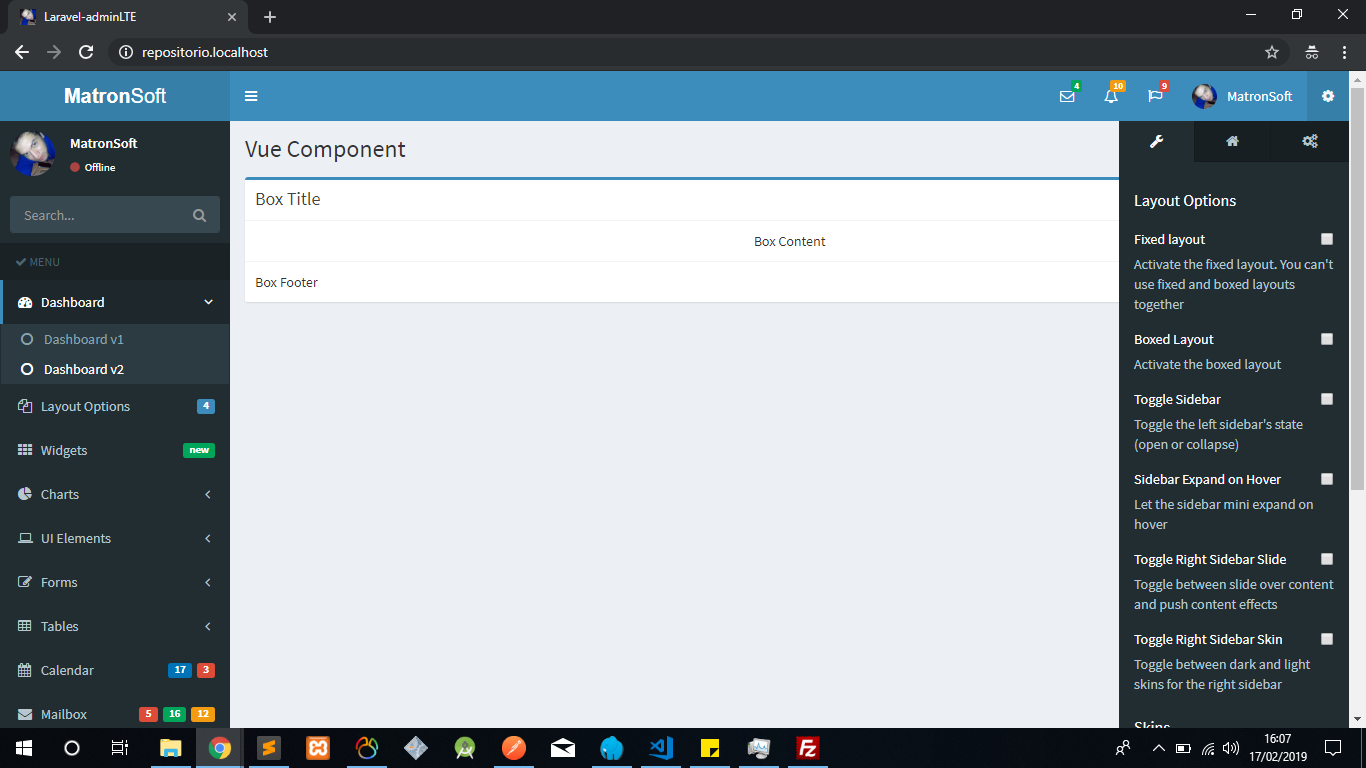Open Dashboard v1 menu item

pos(115,339)
